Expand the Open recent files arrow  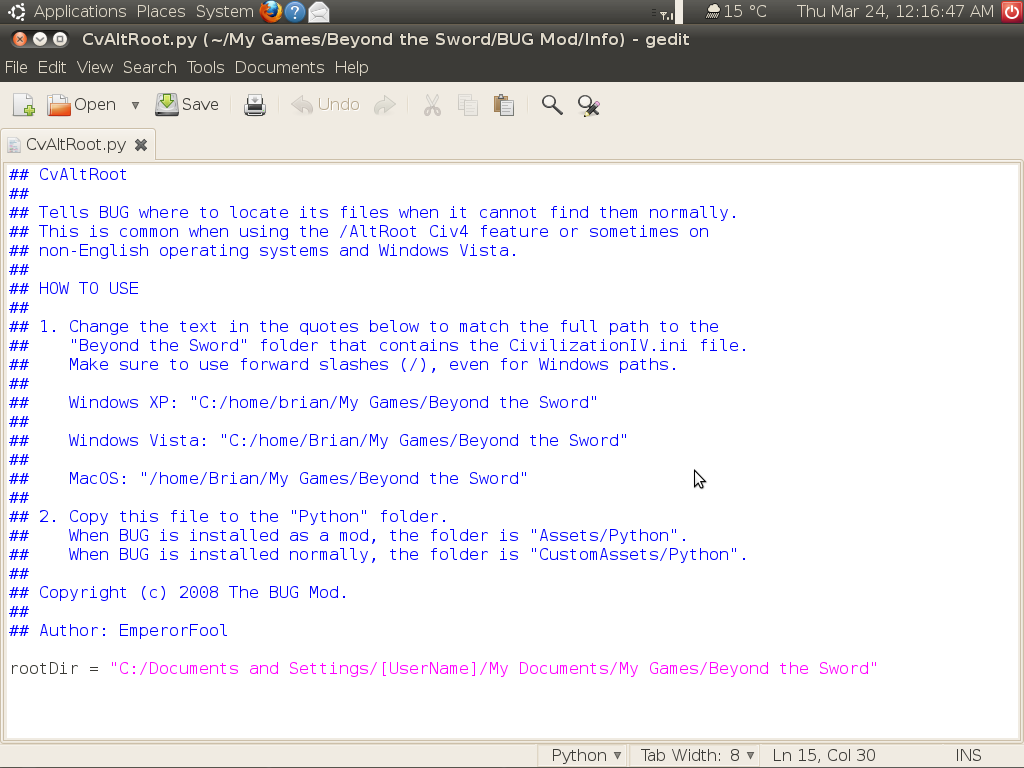tap(135, 105)
